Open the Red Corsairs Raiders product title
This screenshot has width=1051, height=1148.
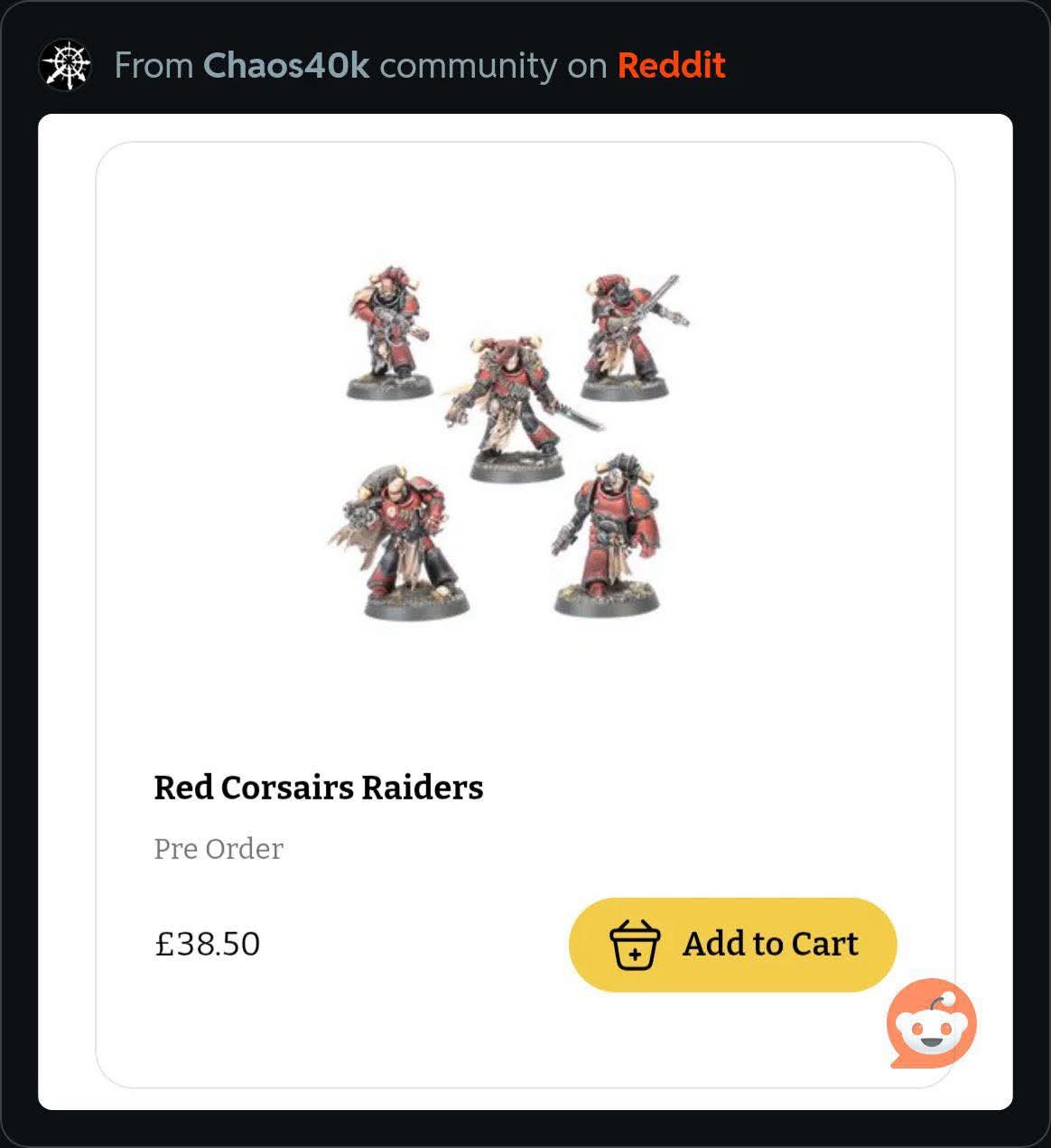coord(319,788)
